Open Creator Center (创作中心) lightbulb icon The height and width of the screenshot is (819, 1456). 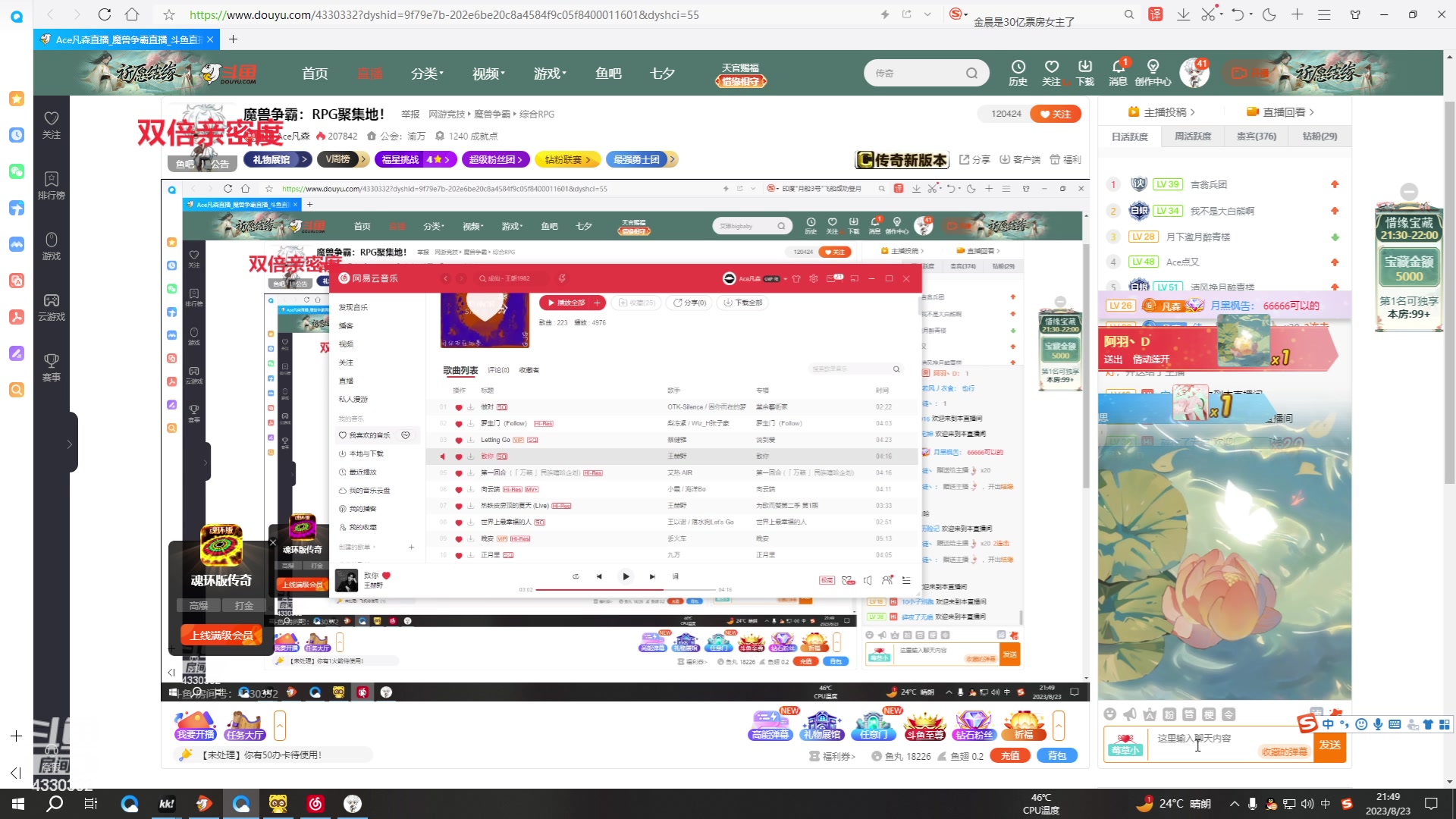point(1153,73)
